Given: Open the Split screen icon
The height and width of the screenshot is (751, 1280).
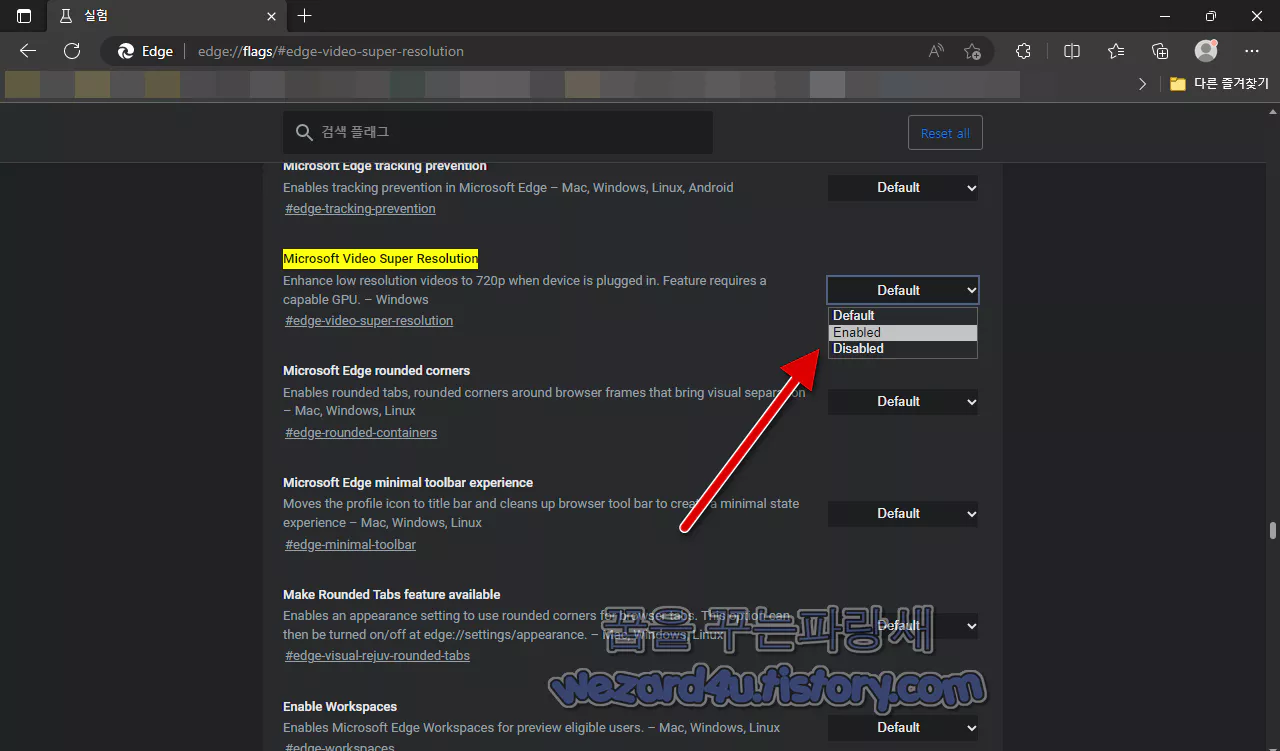Looking at the screenshot, I should coord(1071,51).
